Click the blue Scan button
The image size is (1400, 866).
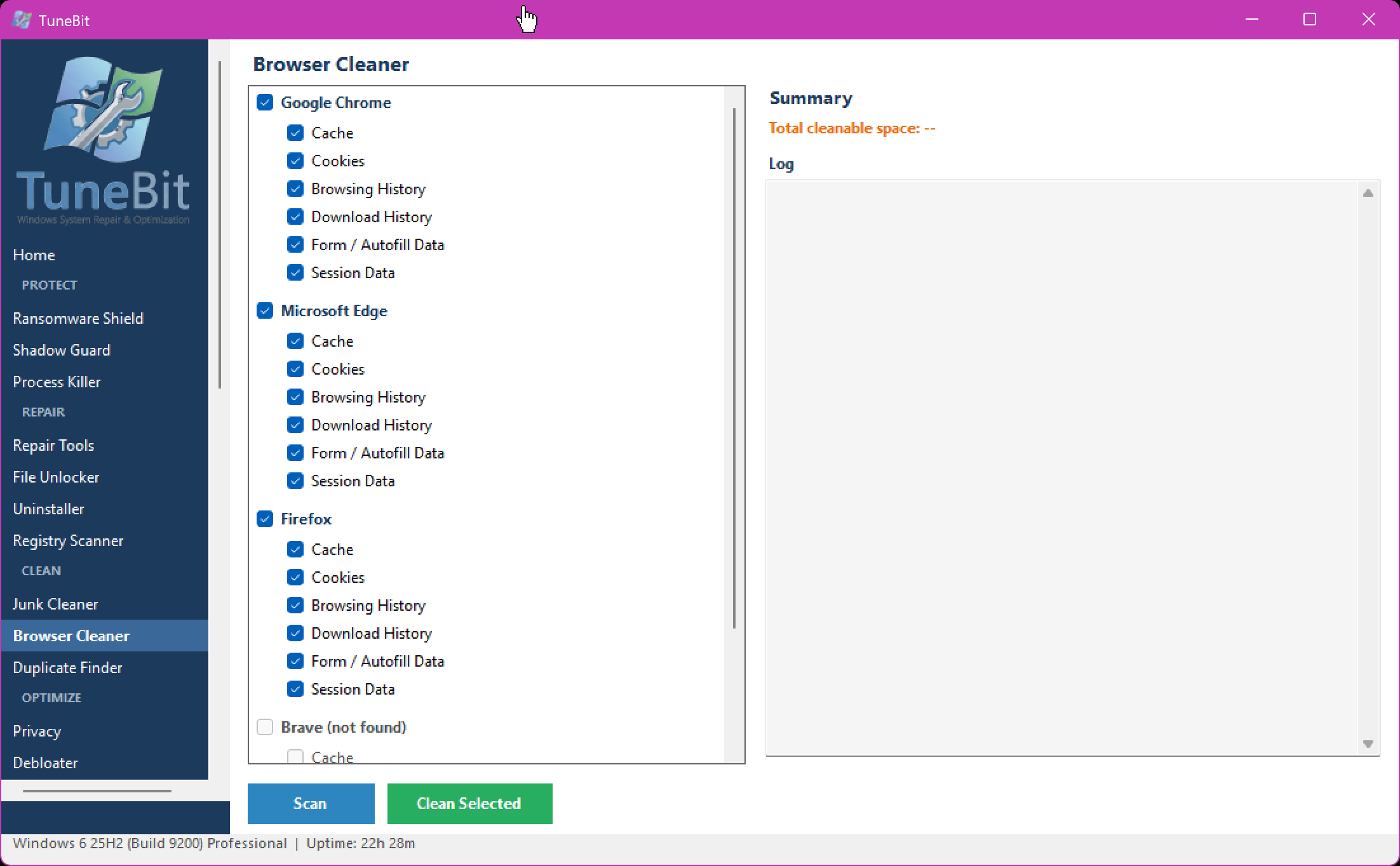pyautogui.click(x=311, y=803)
